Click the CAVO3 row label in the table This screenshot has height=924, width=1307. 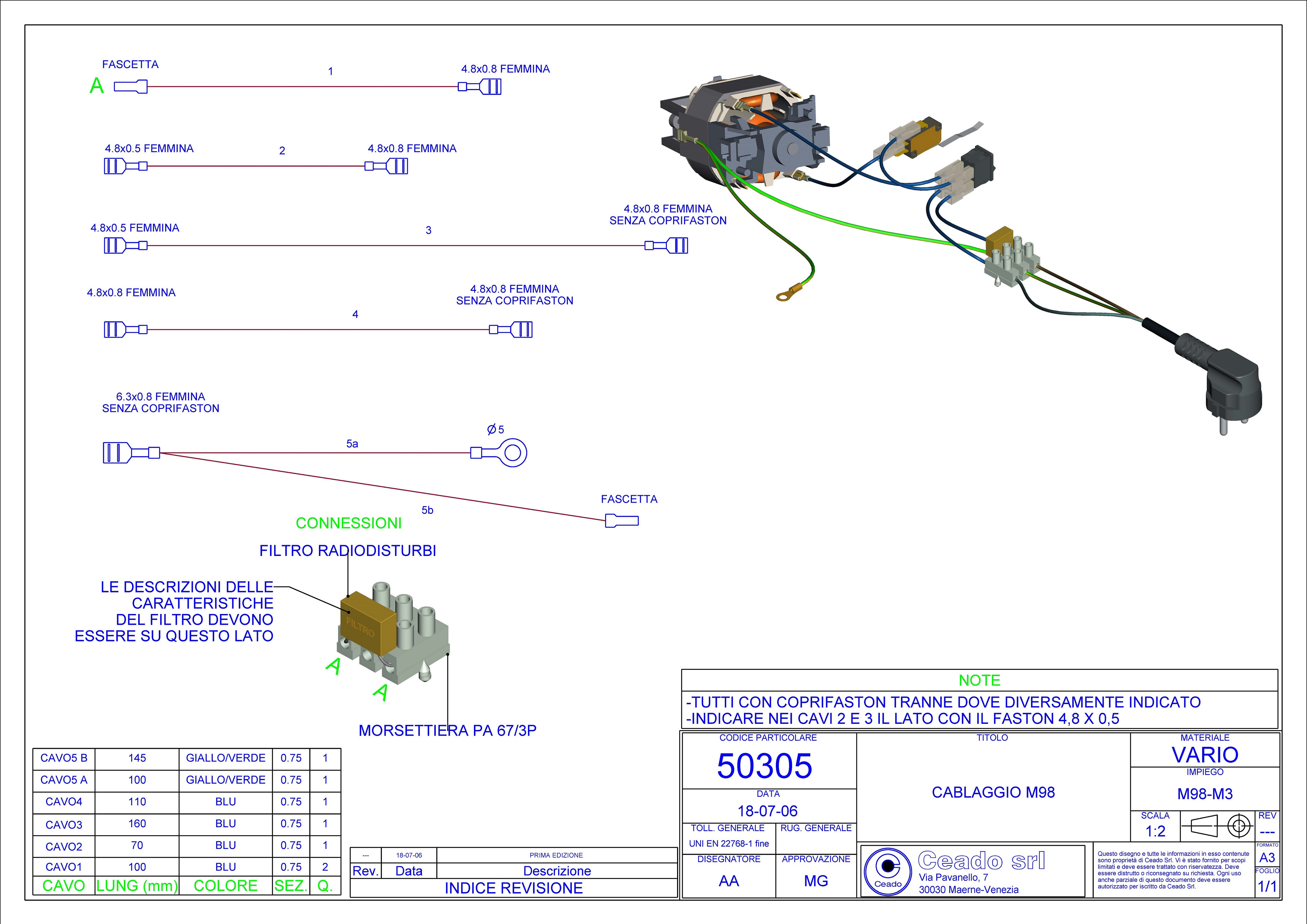[64, 824]
